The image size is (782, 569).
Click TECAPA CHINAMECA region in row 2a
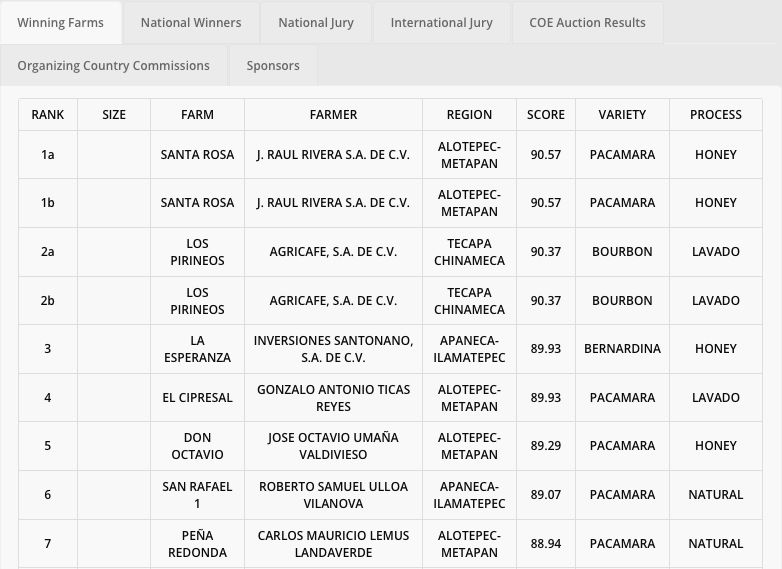pyautogui.click(x=469, y=252)
